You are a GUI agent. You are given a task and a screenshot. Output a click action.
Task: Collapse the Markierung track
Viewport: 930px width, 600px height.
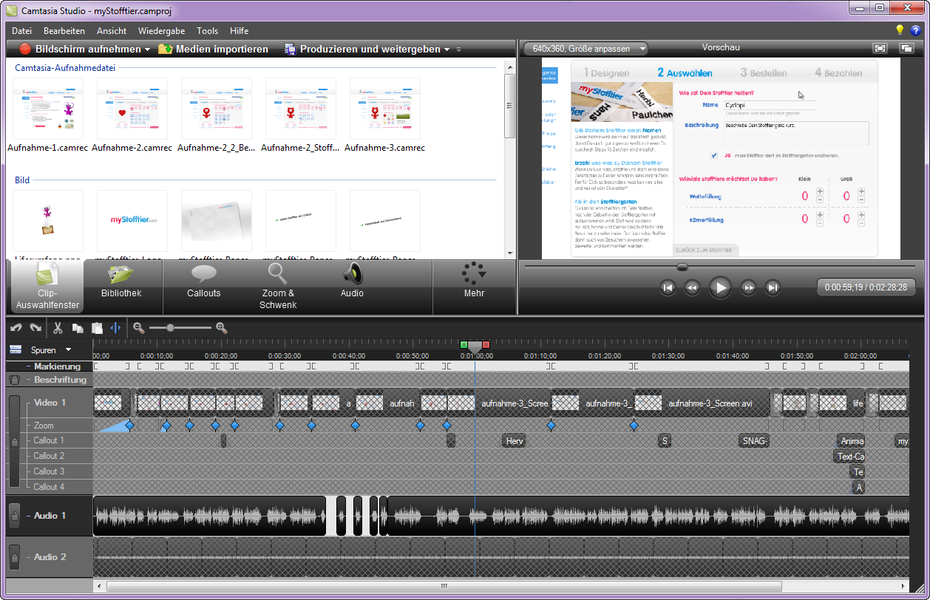(x=28, y=366)
